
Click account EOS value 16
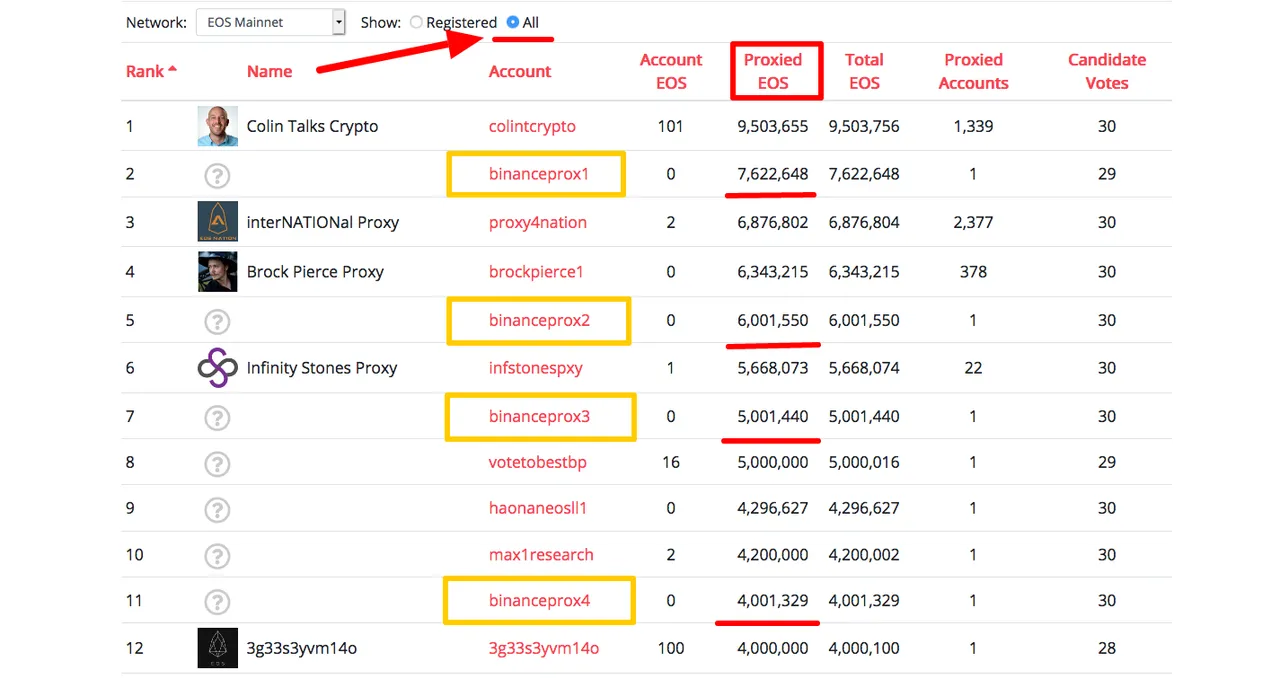pos(671,462)
